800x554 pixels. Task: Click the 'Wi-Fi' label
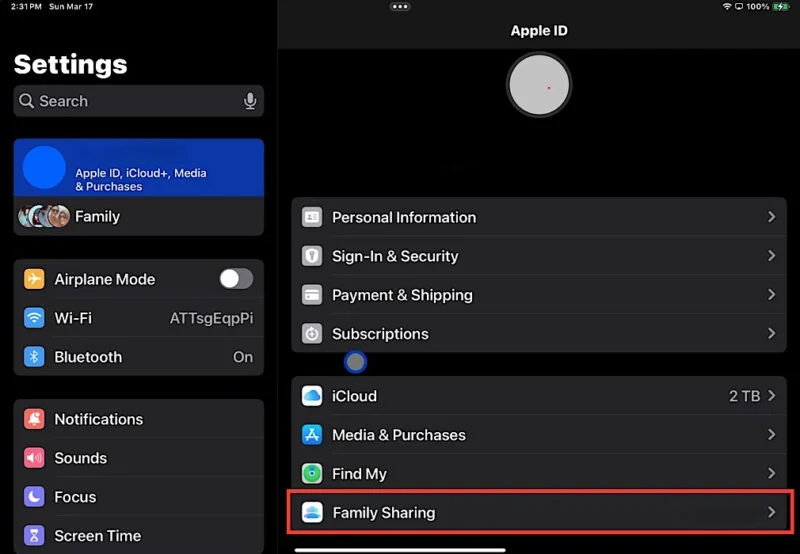(73, 318)
